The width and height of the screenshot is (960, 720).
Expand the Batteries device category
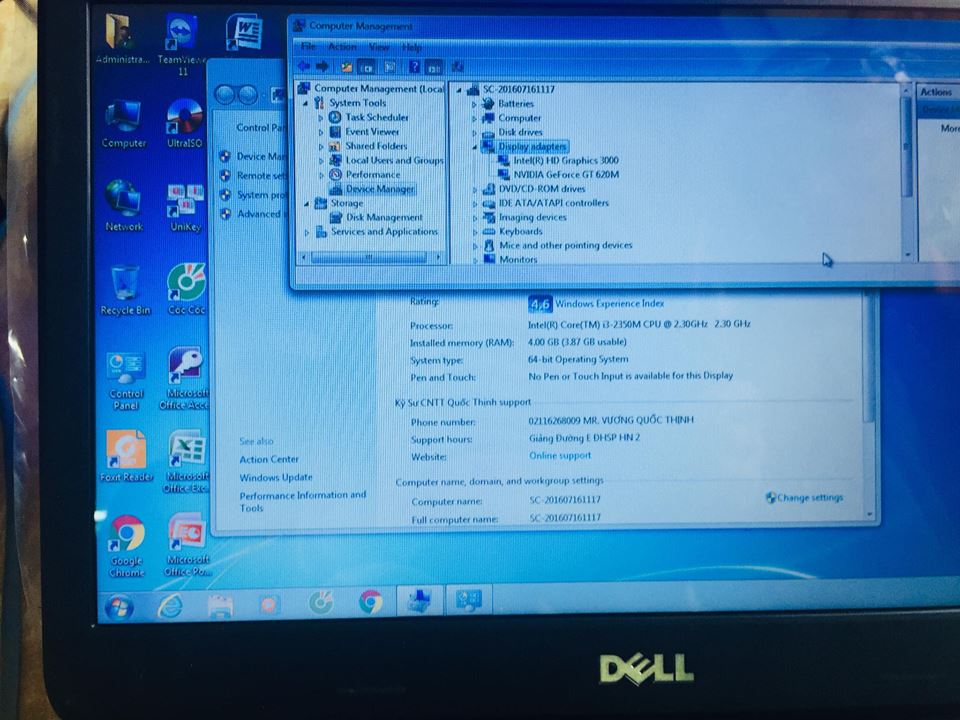point(474,104)
